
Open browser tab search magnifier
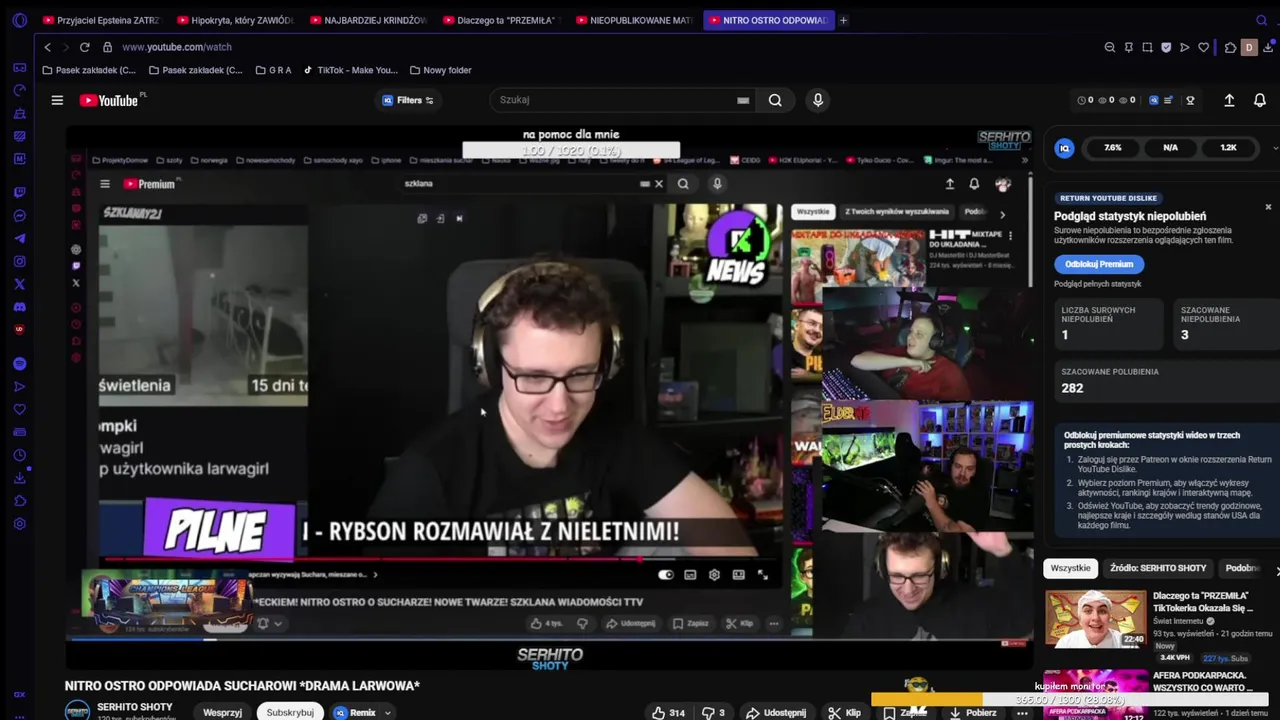(x=1261, y=20)
